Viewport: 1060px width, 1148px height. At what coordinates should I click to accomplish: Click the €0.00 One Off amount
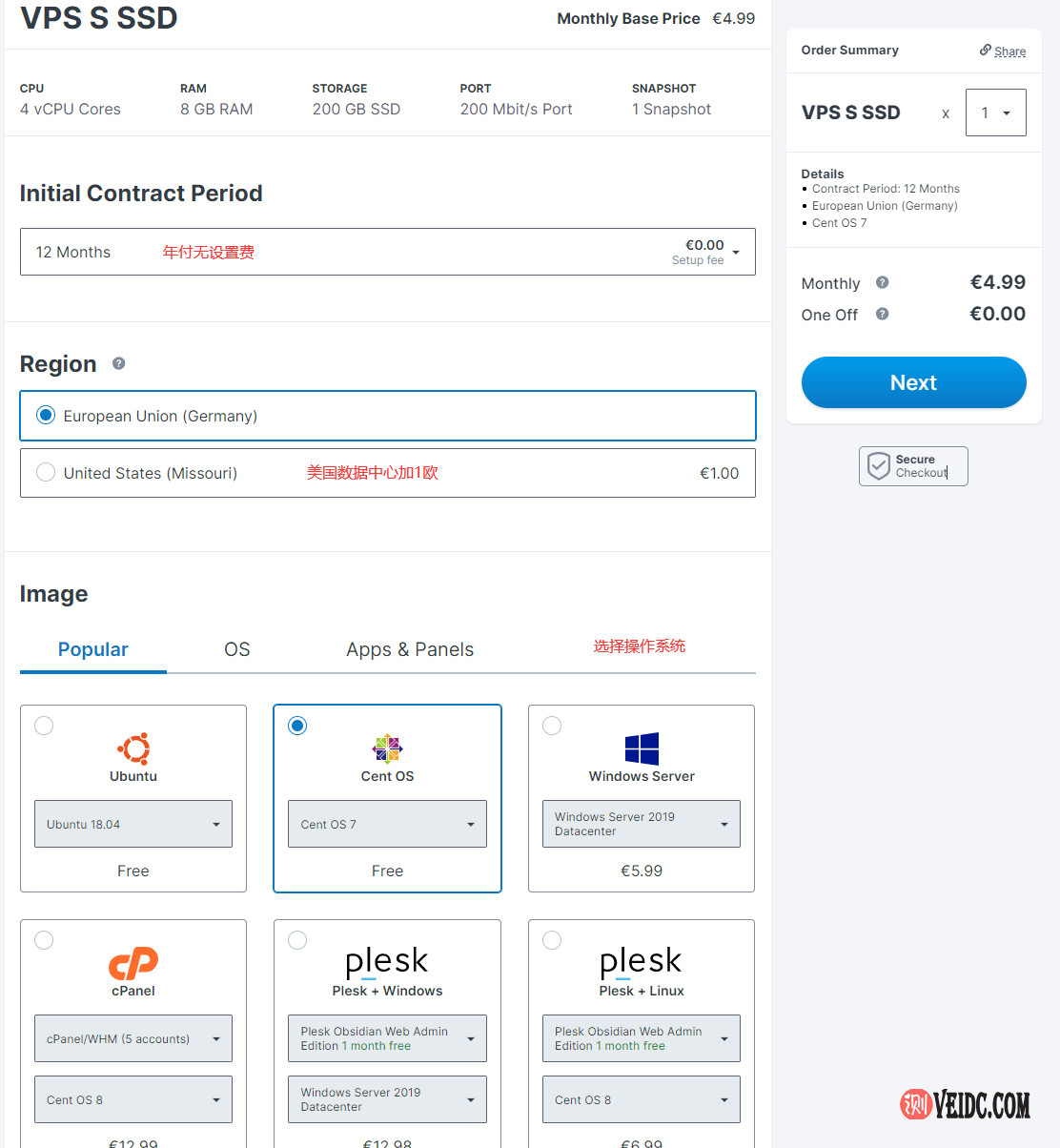(998, 314)
